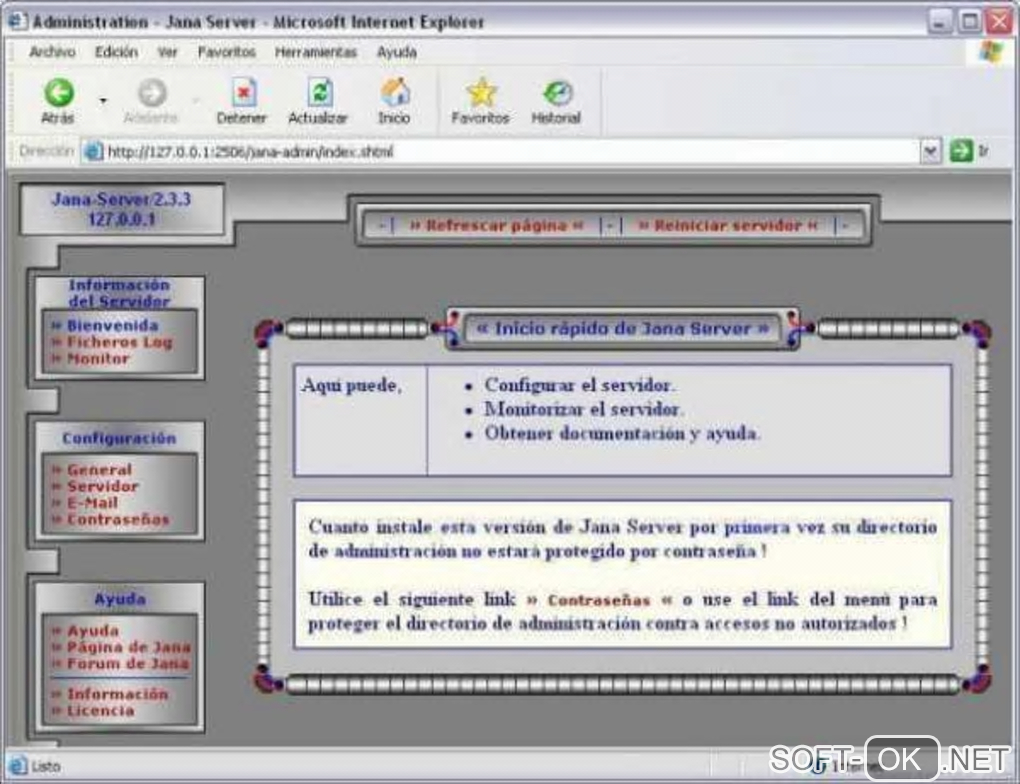Viewport: 1020px width, 784px height.
Task: Click the Adelante forward icon
Action: point(152,93)
